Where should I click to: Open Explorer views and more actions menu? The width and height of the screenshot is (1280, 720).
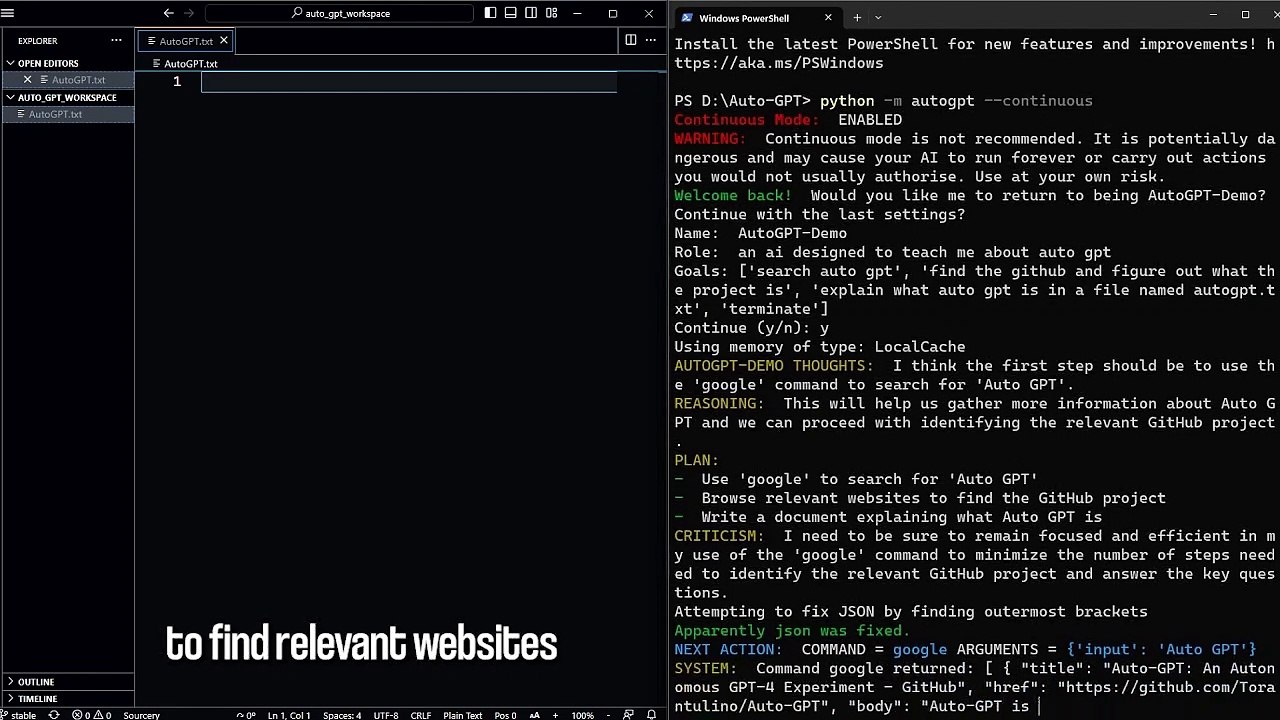116,41
